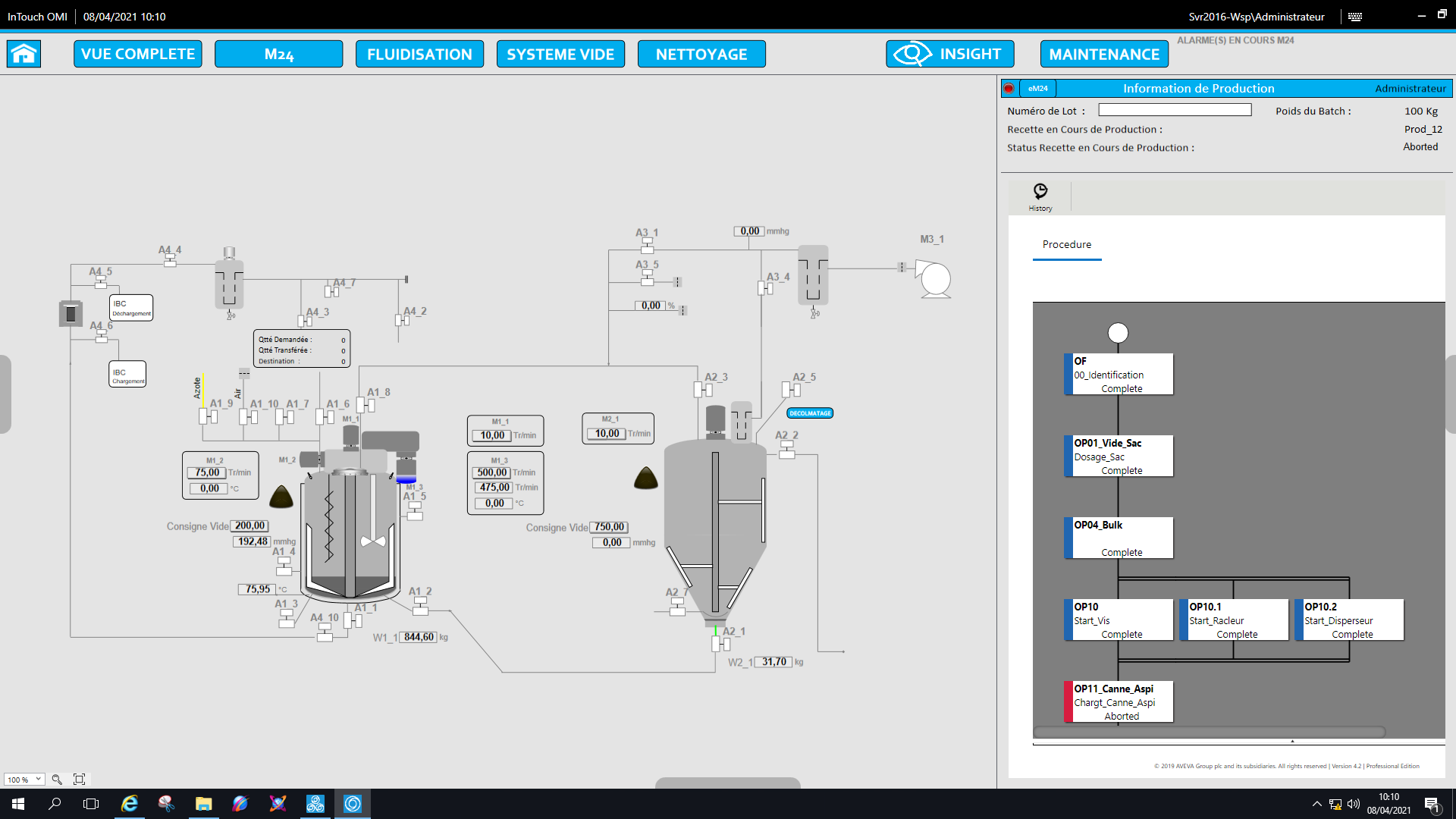Viewport: 1456px width, 819px height.
Task: Select the aborted OP11_Canne_Aspi step
Action: tap(1119, 702)
